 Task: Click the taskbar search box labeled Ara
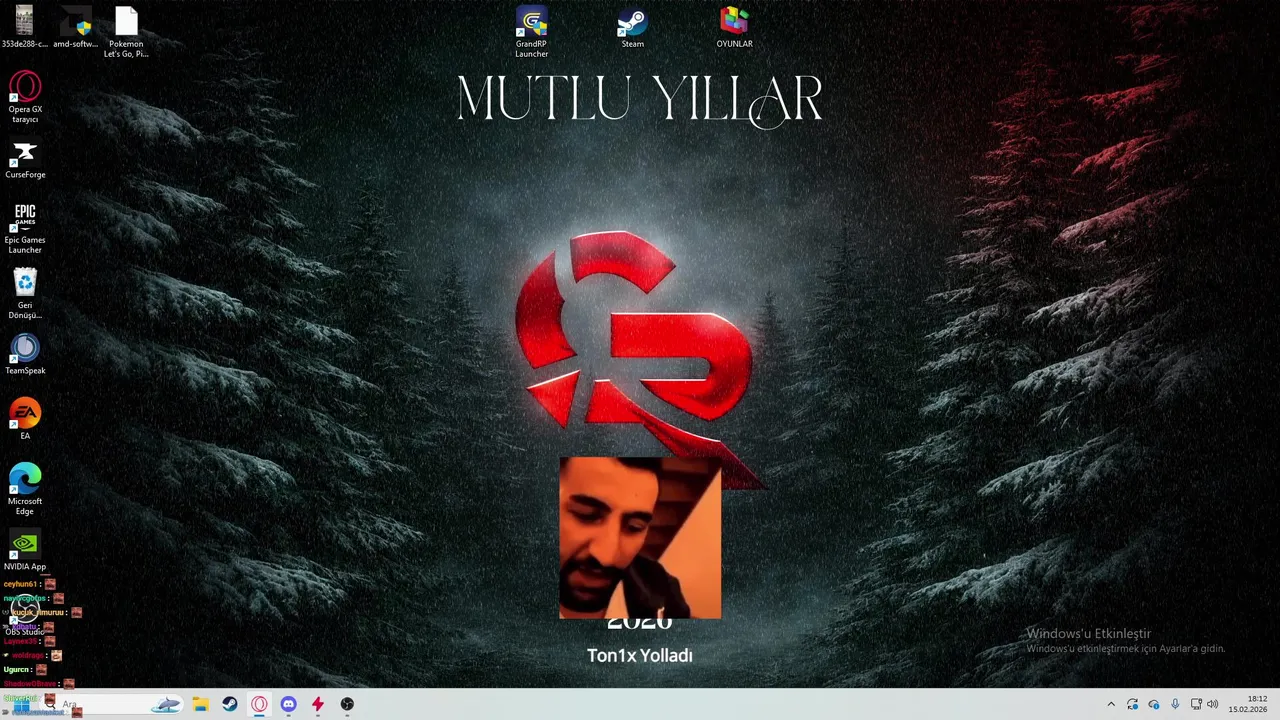coord(110,705)
